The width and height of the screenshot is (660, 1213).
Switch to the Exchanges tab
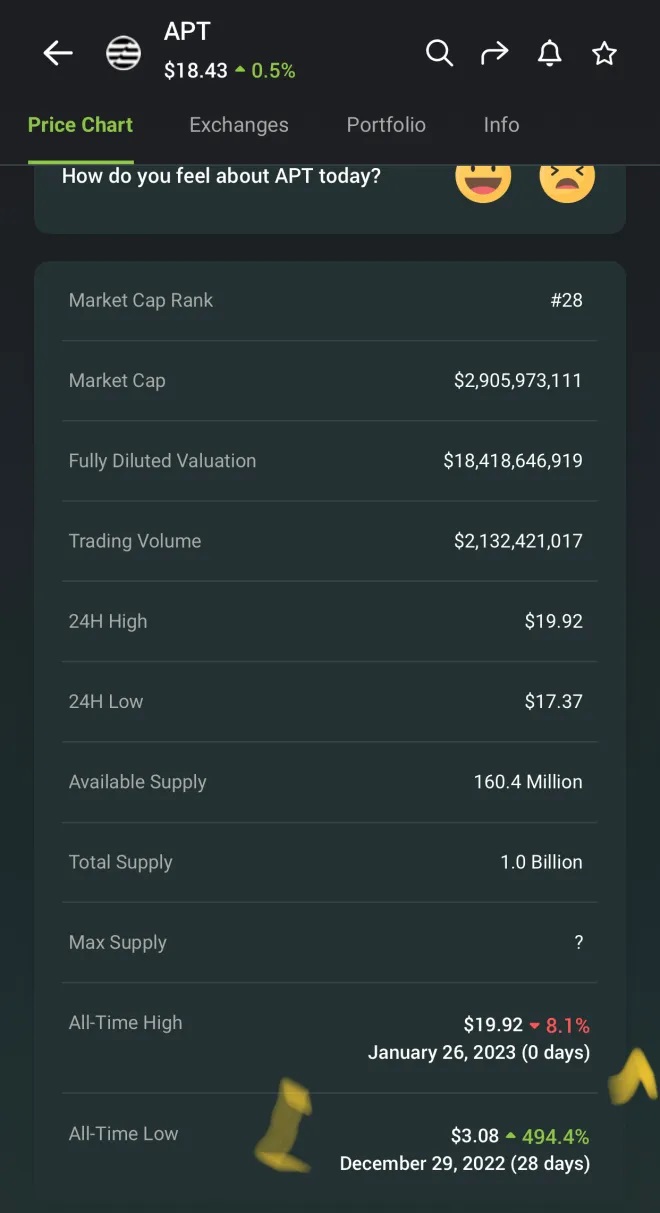click(238, 125)
